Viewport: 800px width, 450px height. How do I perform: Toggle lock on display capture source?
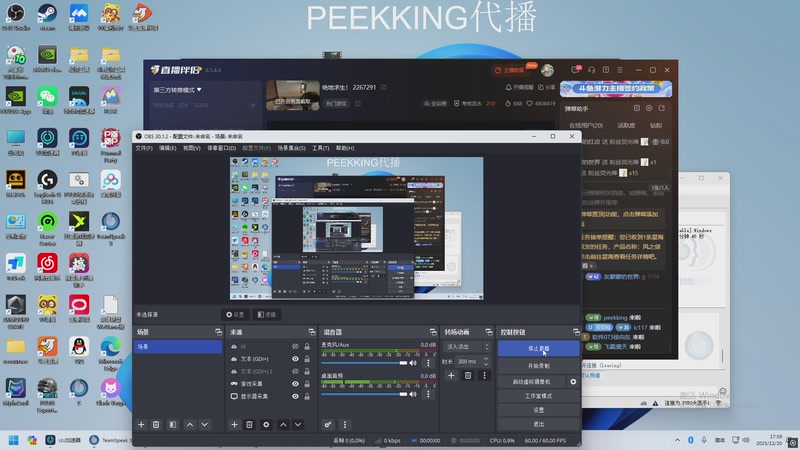(307, 396)
